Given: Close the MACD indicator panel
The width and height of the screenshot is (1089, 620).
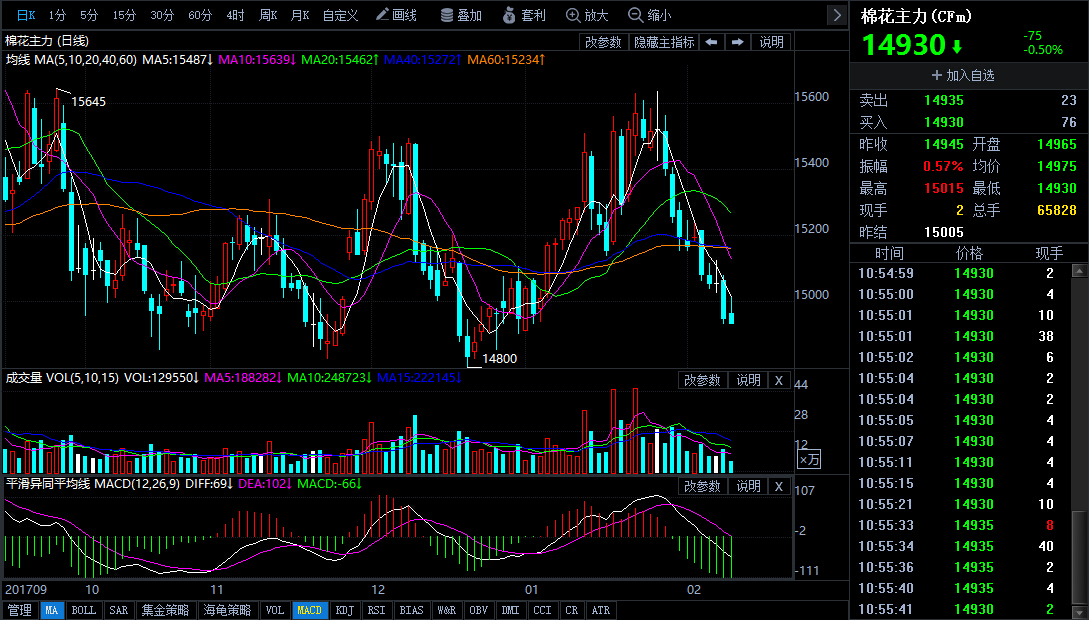Looking at the screenshot, I should pos(779,486).
